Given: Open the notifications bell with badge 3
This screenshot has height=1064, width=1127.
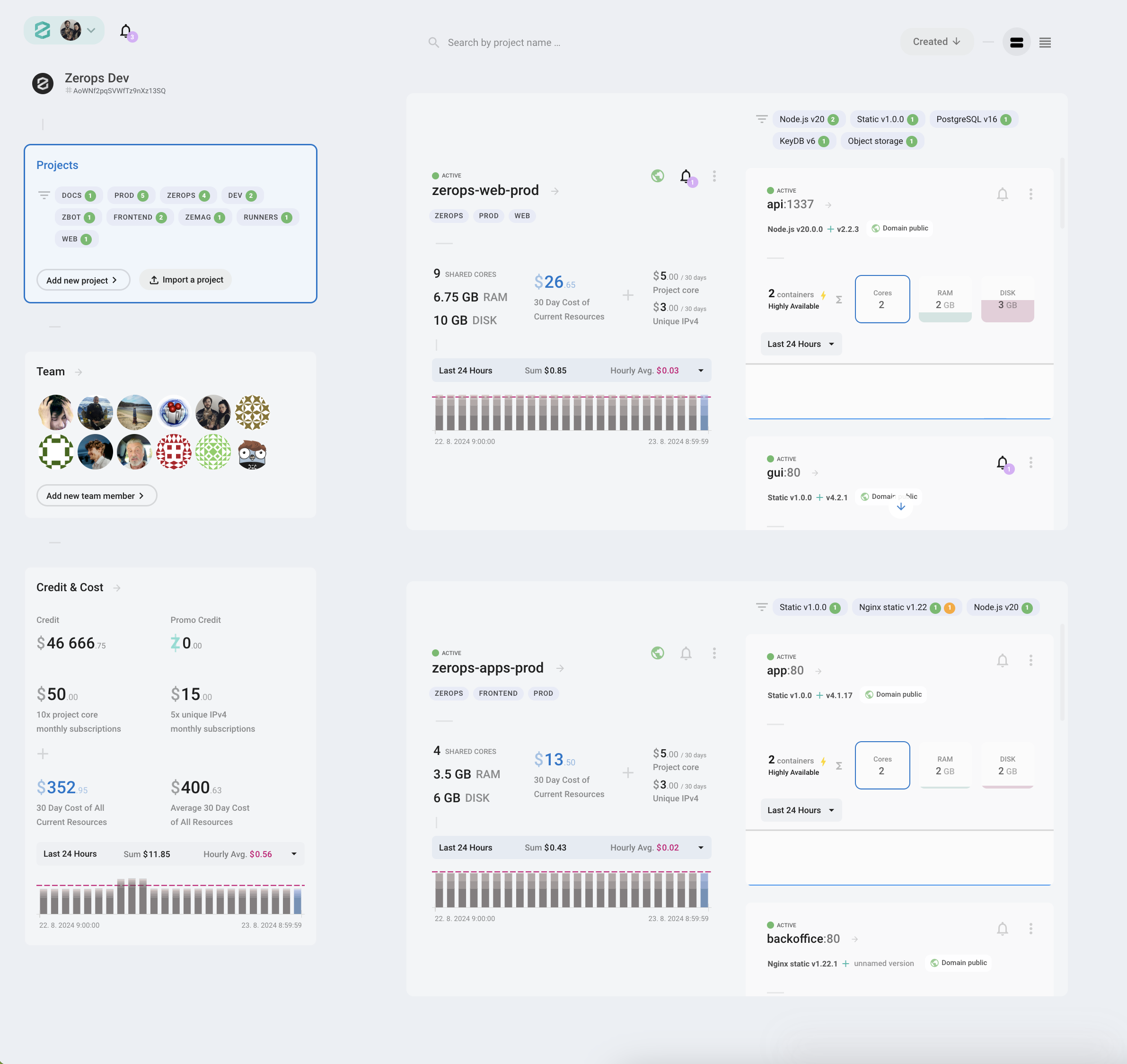Looking at the screenshot, I should pos(126,31).
